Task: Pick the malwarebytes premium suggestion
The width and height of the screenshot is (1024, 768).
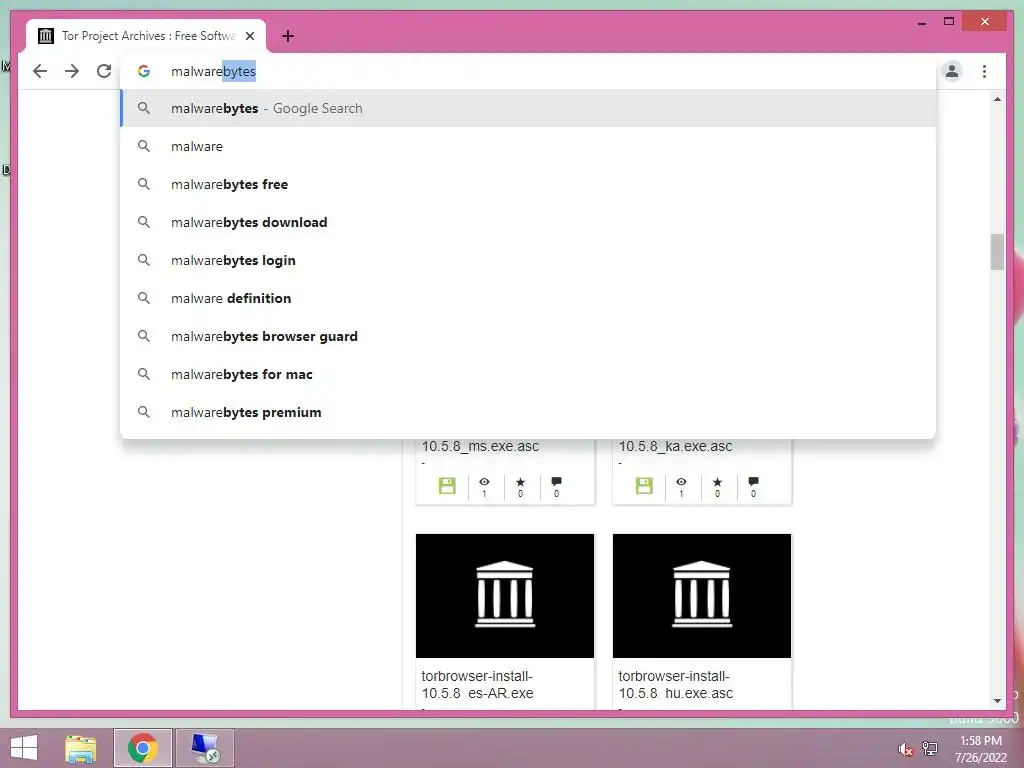Action: tap(528, 412)
